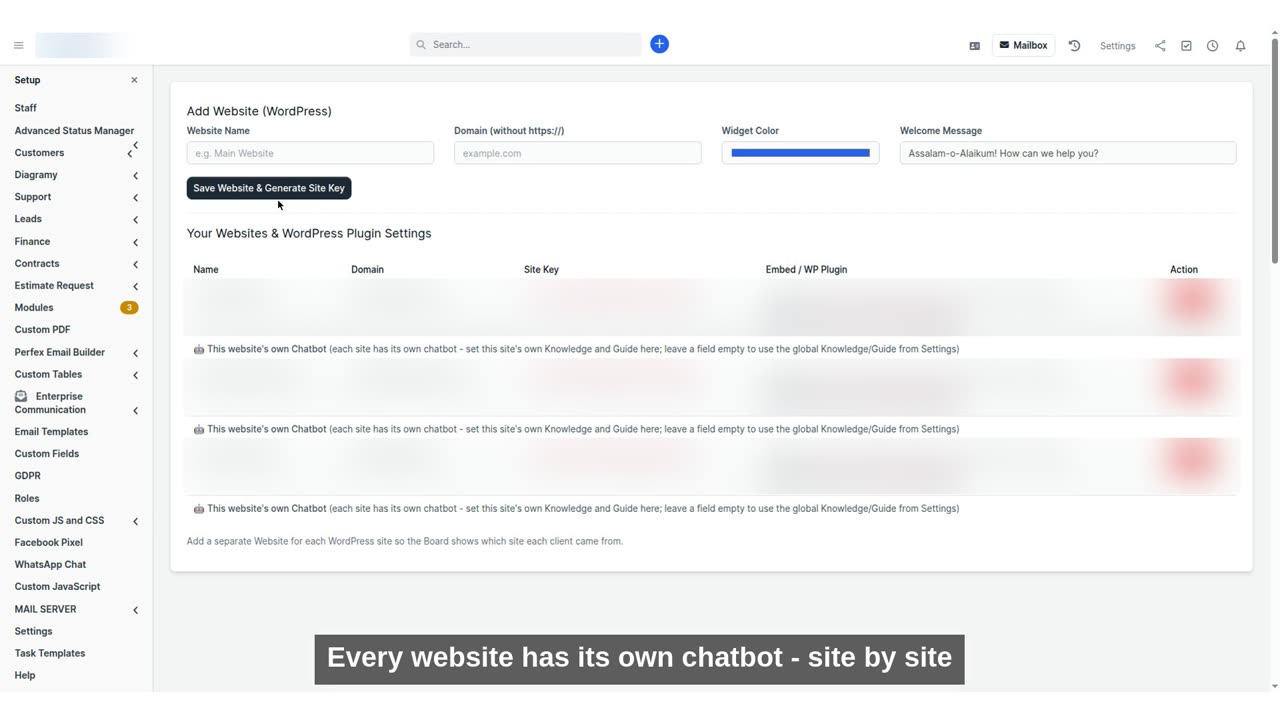The height and width of the screenshot is (720, 1280).
Task: Open the ID card icon in top bar
Action: (x=974, y=46)
